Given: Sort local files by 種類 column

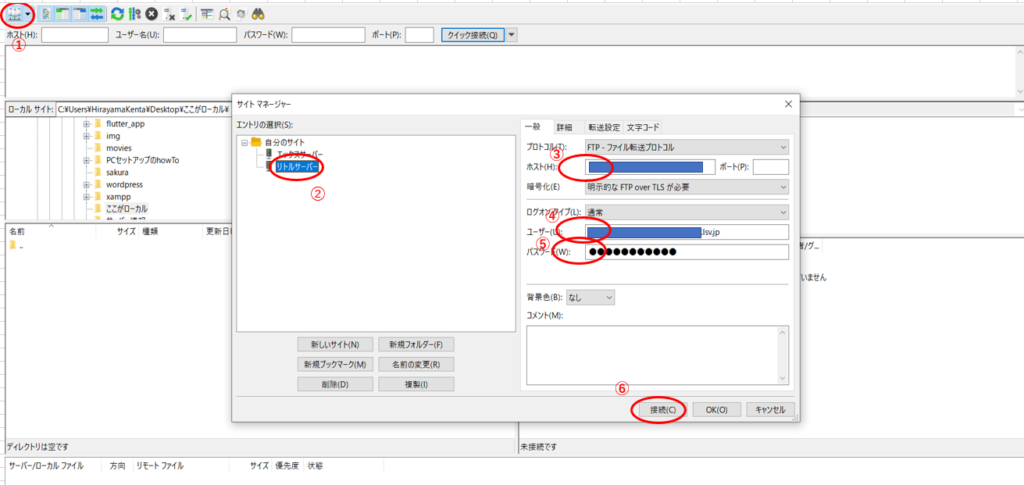Looking at the screenshot, I should (x=171, y=230).
